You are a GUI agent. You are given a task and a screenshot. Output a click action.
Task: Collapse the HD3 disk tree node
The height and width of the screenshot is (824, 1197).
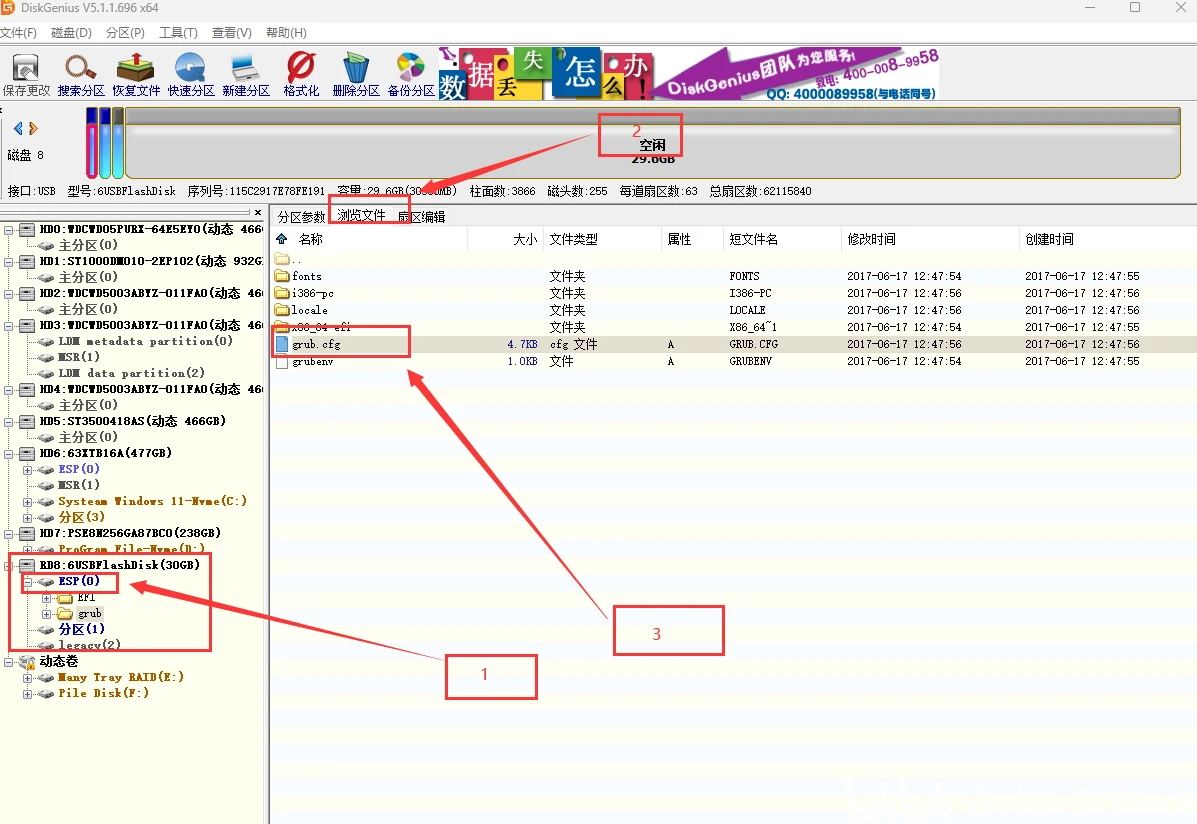point(8,326)
